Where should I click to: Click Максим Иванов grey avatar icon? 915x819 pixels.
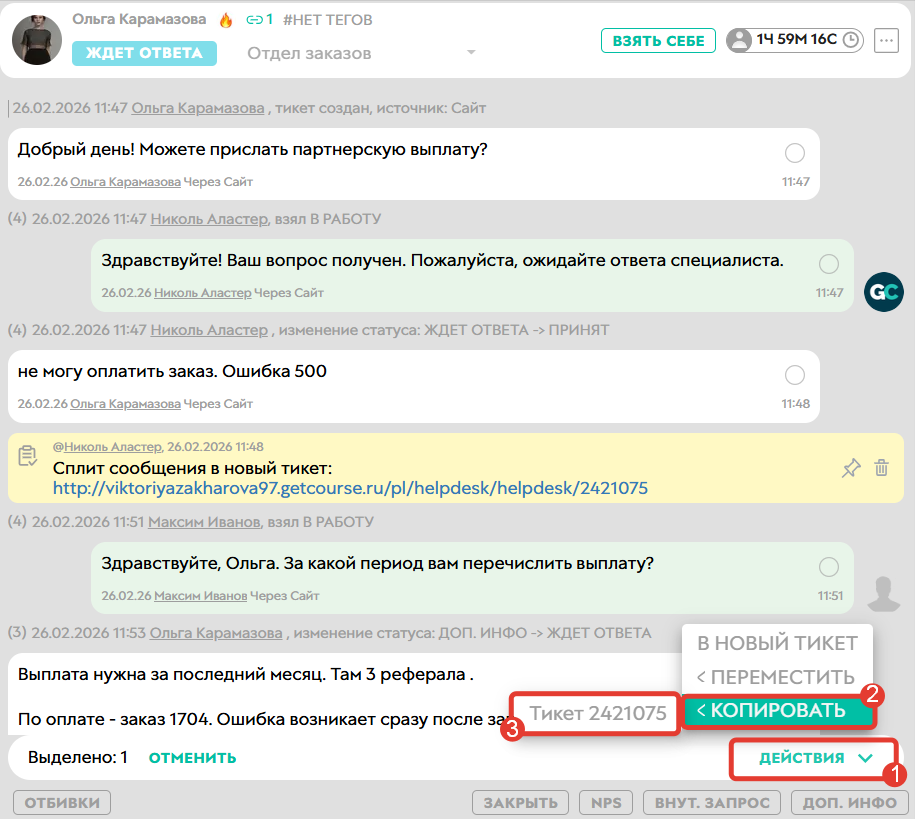(x=883, y=594)
